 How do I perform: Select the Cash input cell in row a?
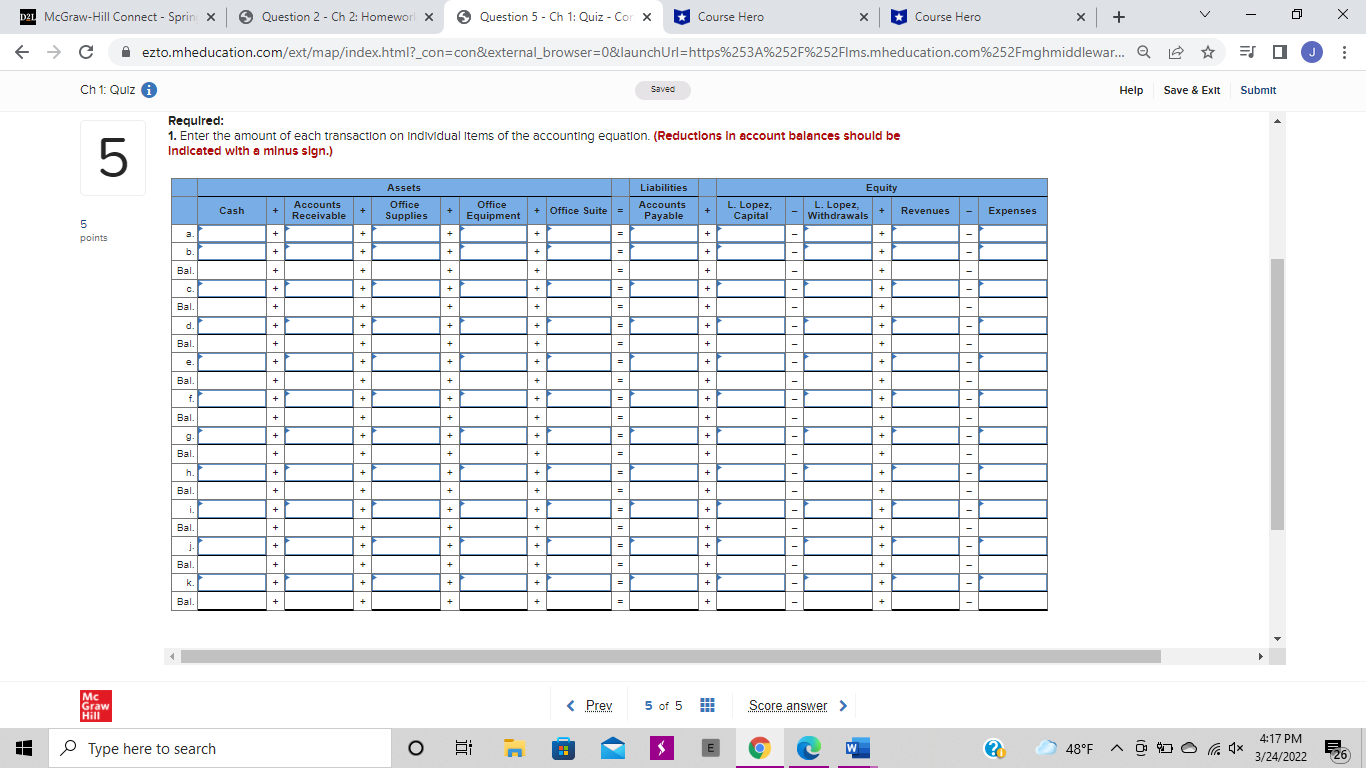click(x=232, y=233)
